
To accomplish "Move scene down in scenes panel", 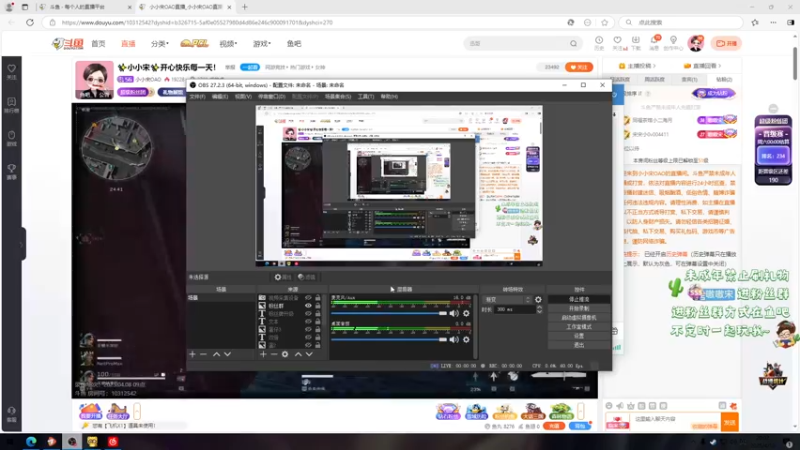I will pos(228,354).
